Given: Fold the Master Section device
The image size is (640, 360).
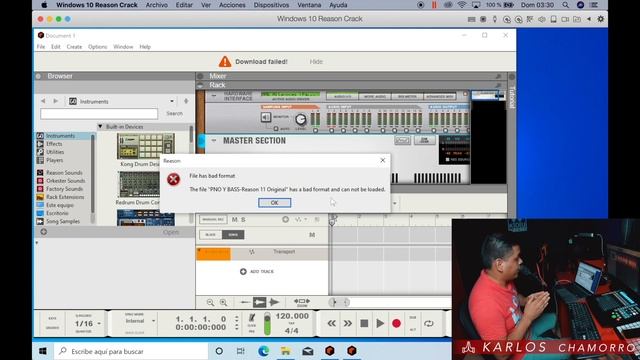Looking at the screenshot, I should tap(214, 140).
